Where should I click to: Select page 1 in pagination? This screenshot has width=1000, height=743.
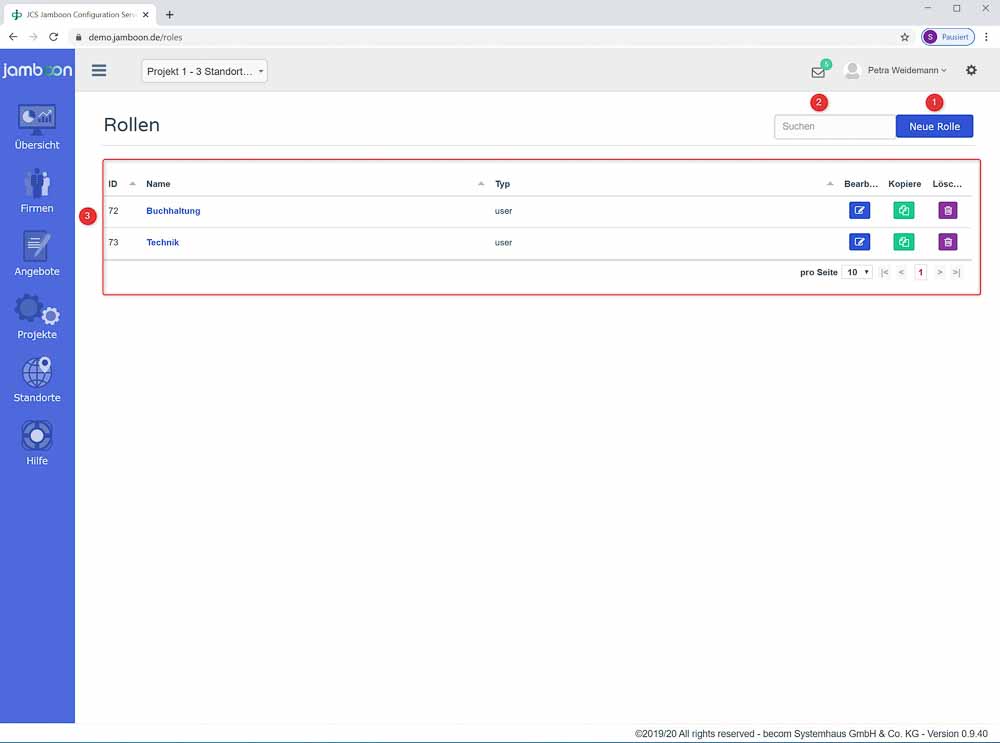pyautogui.click(x=920, y=272)
